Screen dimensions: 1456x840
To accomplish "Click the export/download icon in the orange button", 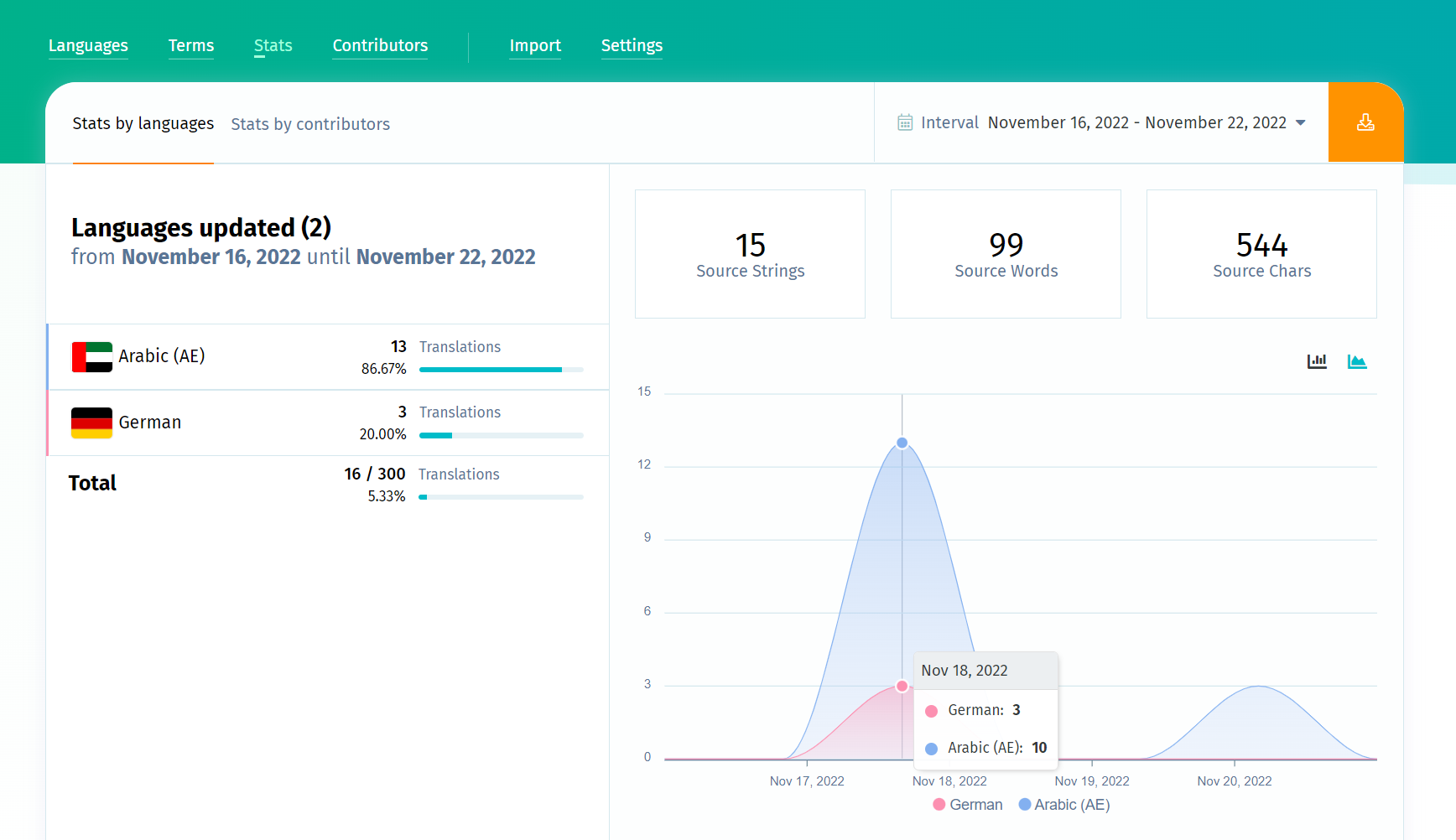I will coord(1365,122).
